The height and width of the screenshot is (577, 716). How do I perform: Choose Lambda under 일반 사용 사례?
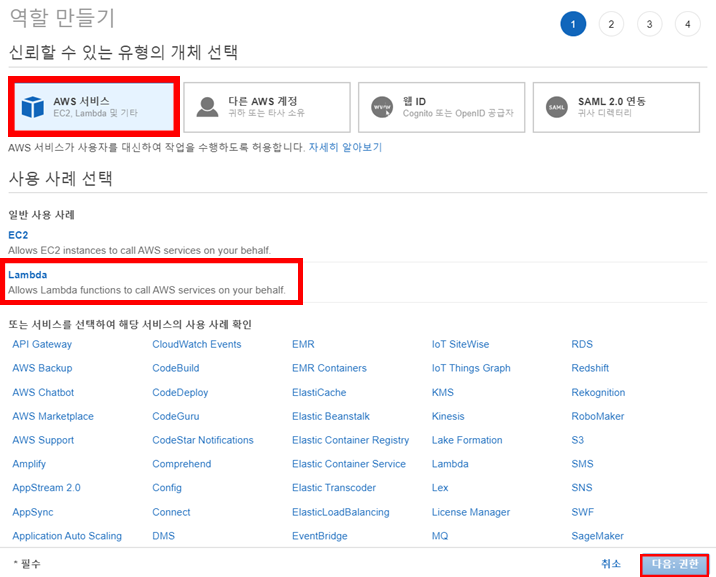27,275
